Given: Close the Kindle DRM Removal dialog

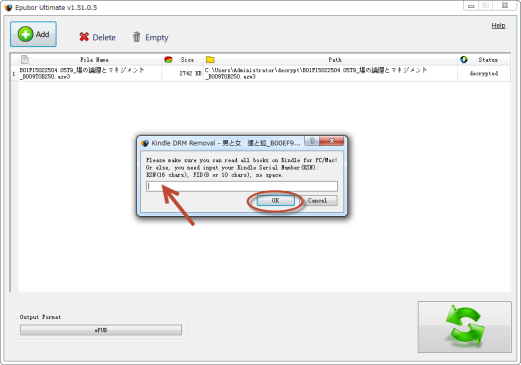Looking at the screenshot, I should (332, 141).
